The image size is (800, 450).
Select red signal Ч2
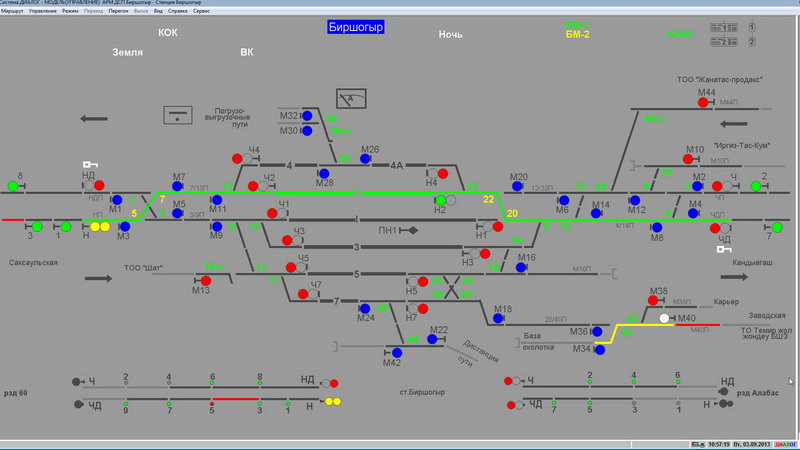click(253, 186)
